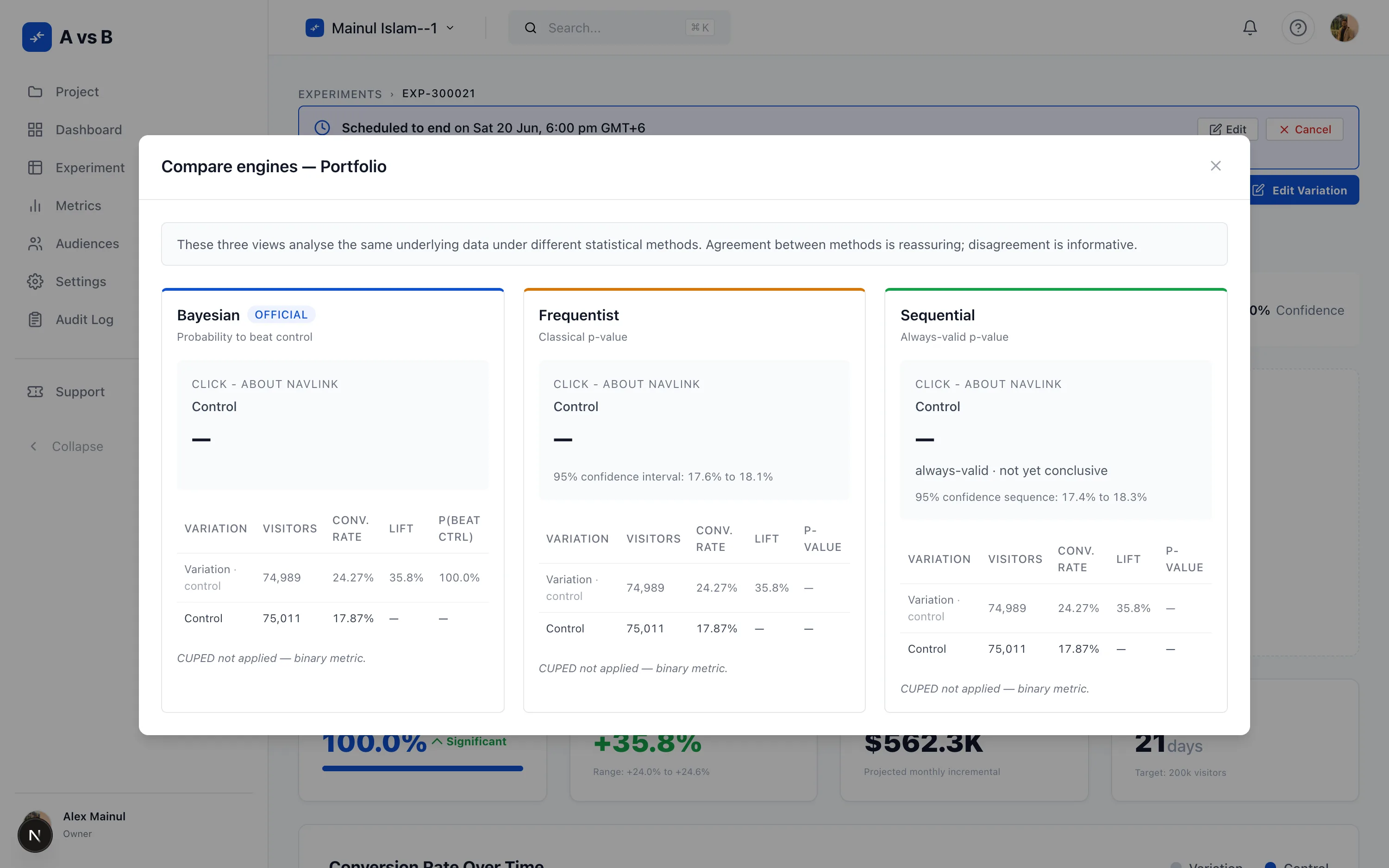1389x868 pixels.
Task: Click the Edit Variation button
Action: [x=1304, y=191]
